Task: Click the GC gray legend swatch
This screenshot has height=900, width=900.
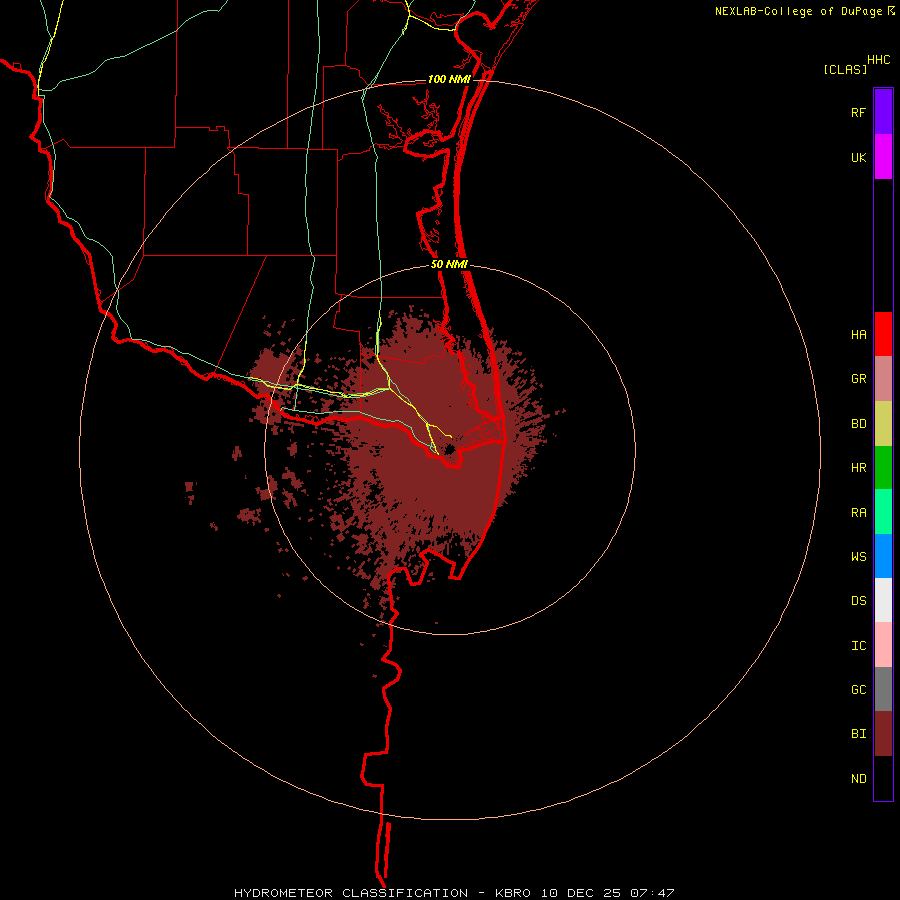Action: (x=883, y=689)
